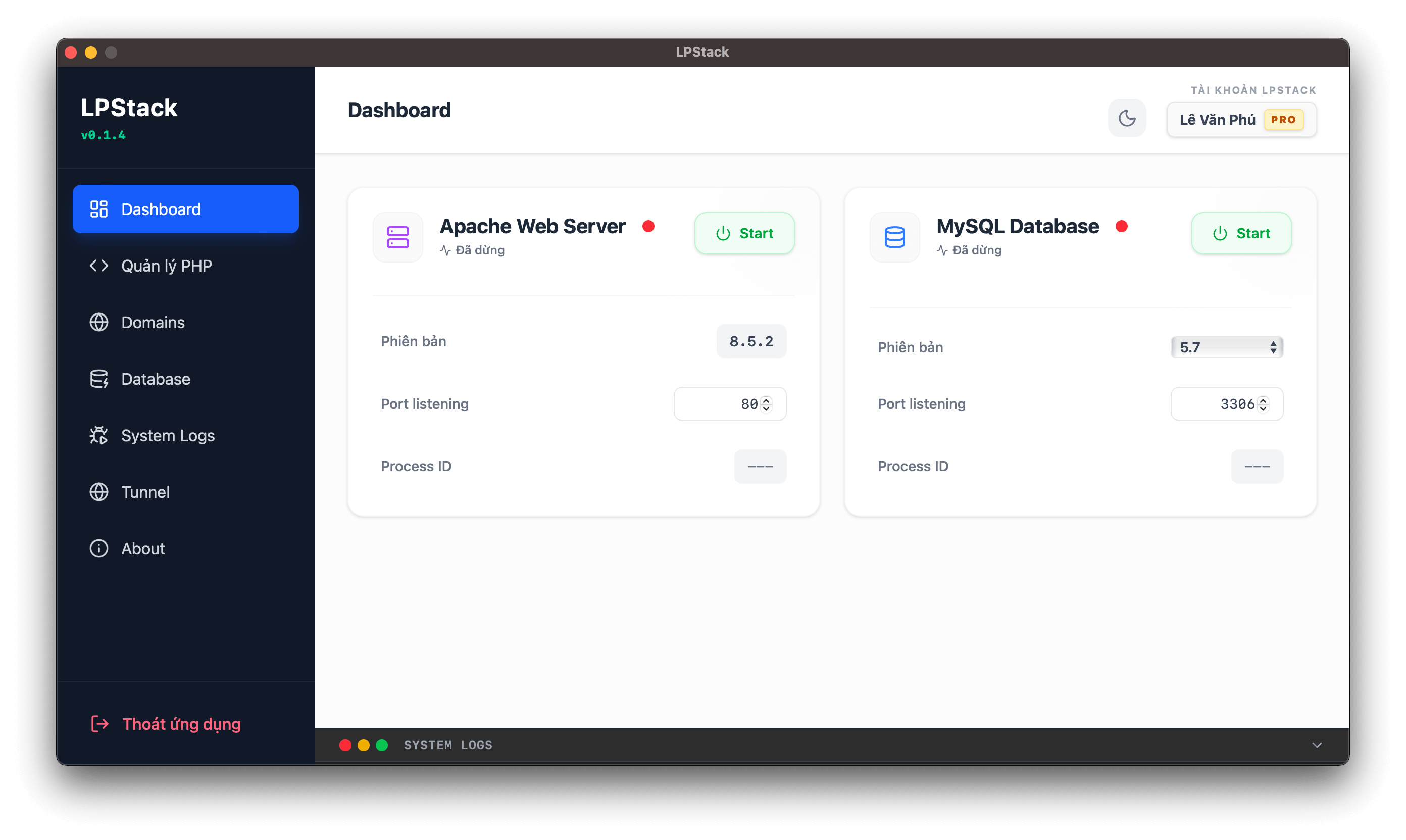Go to the Database sidebar item
The image size is (1406, 840).
(156, 379)
